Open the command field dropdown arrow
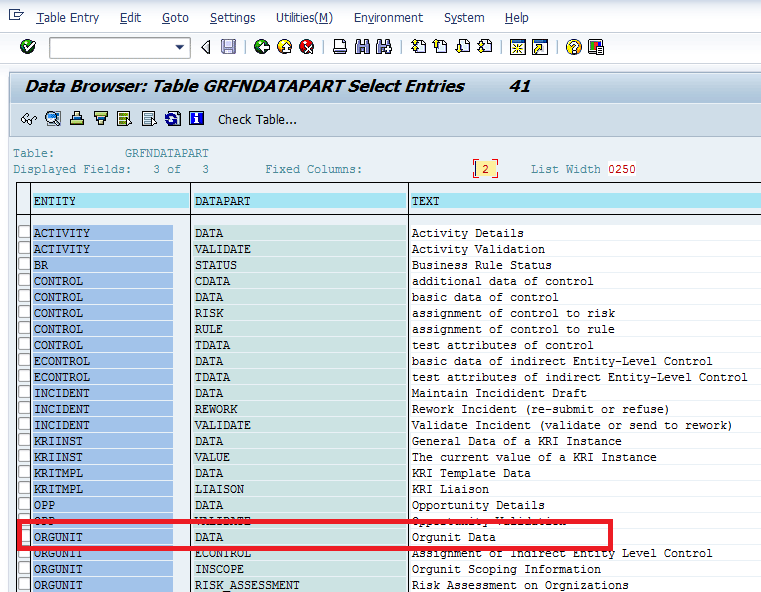The width and height of the screenshot is (761, 592). (181, 47)
